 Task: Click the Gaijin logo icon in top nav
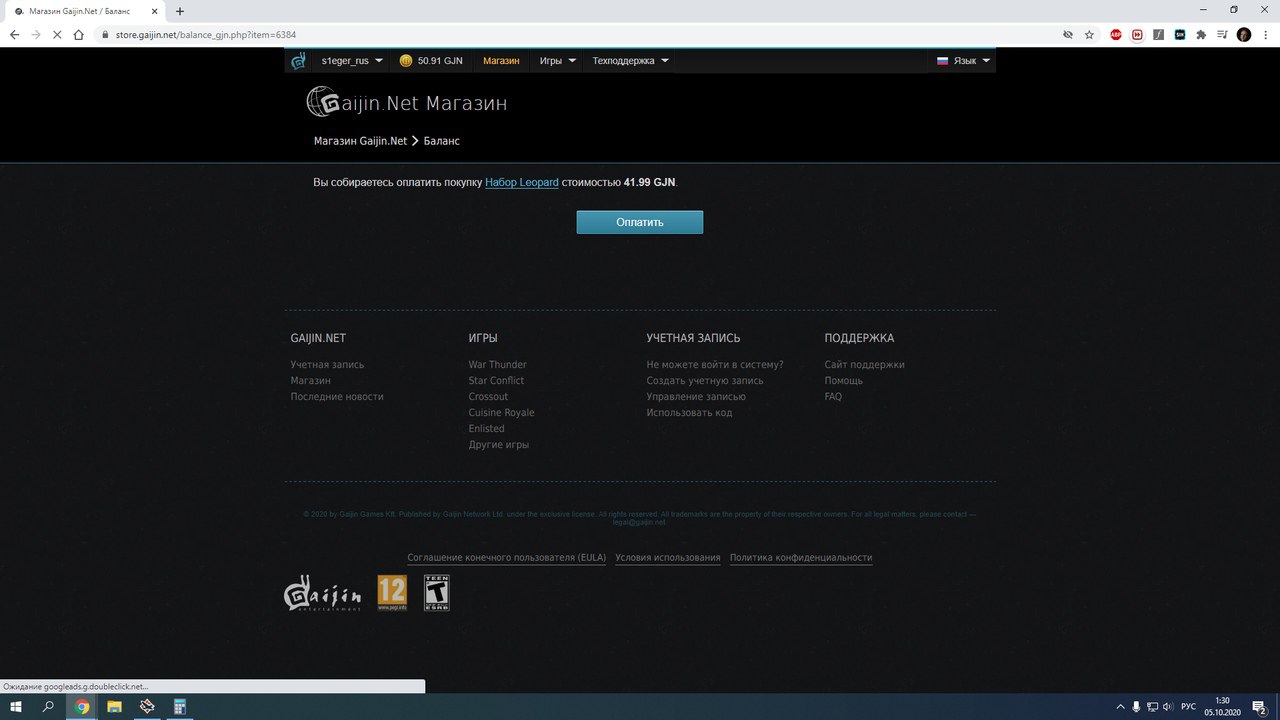pyautogui.click(x=298, y=61)
